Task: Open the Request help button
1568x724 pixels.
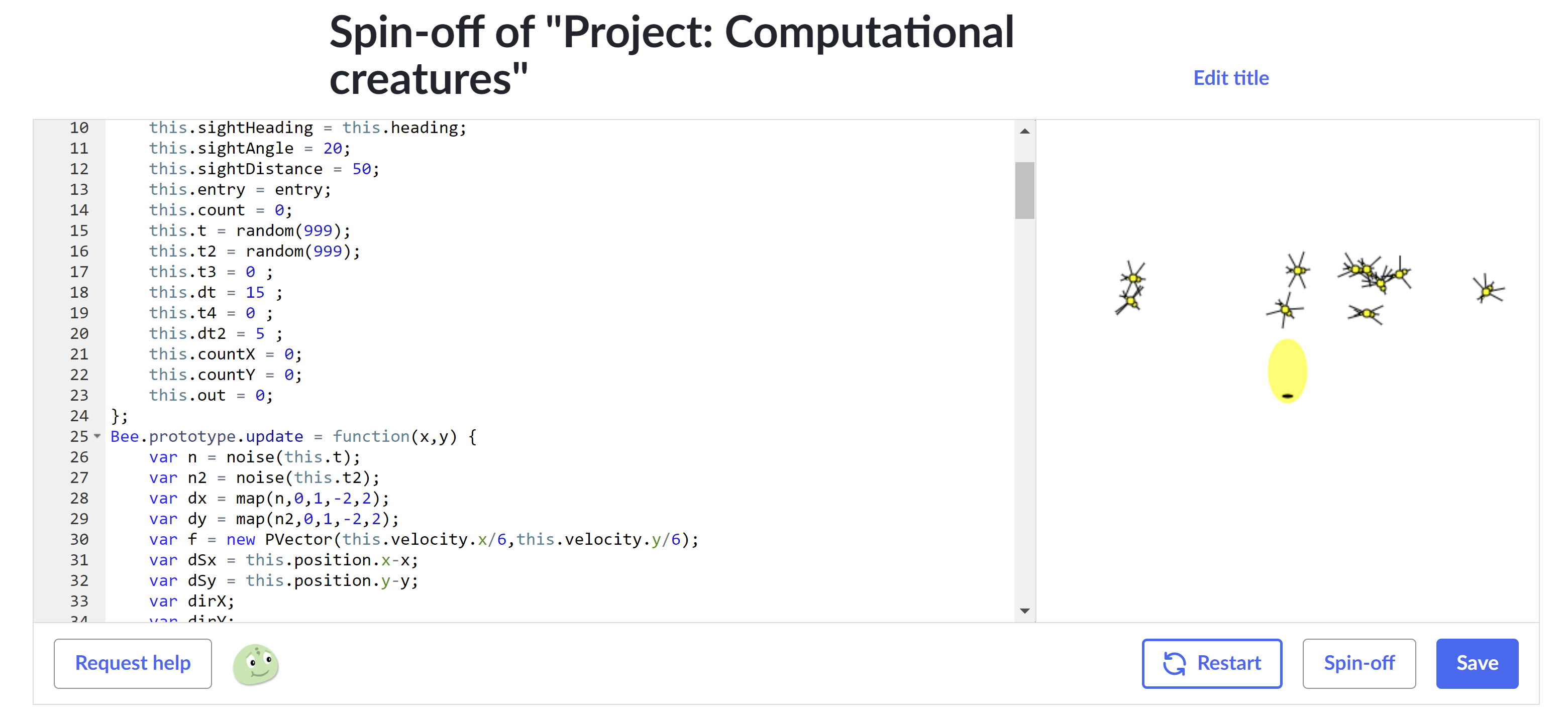Action: (x=133, y=663)
